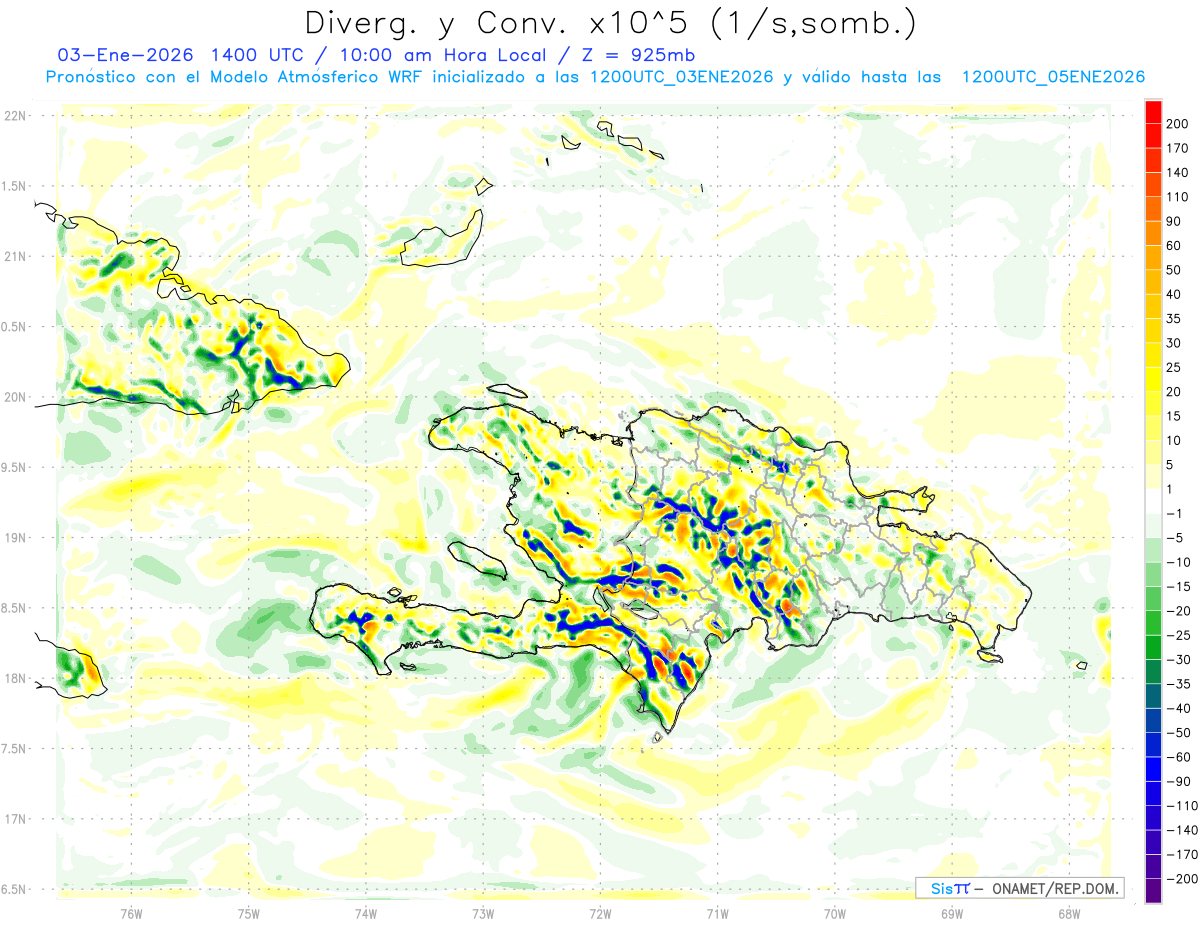Click the longitude label '72W'
The height and width of the screenshot is (927, 1200).
pyautogui.click(x=600, y=914)
